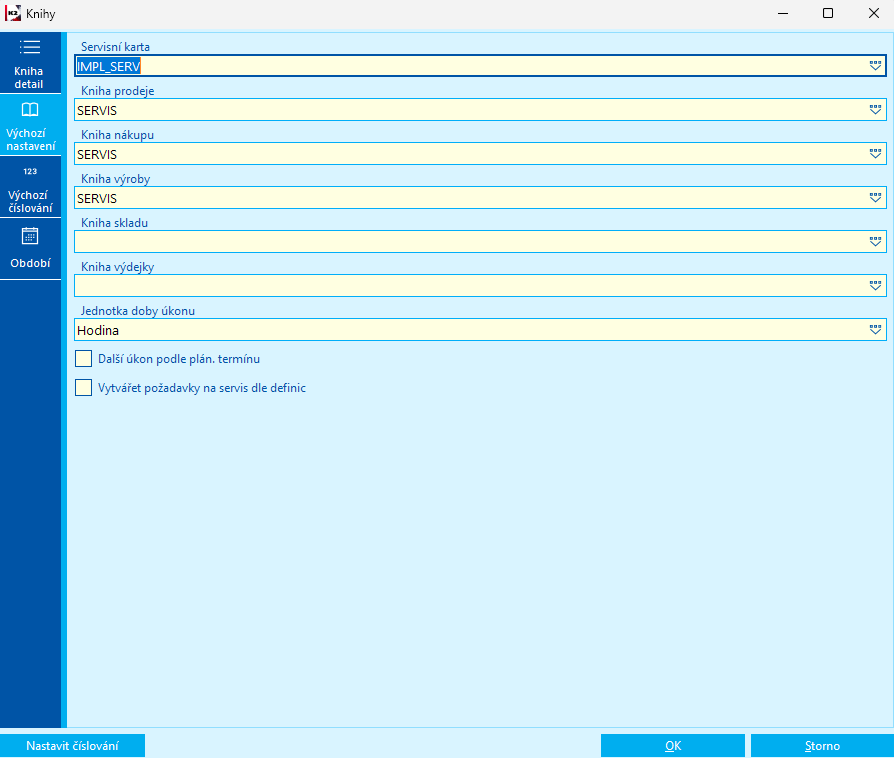Click the Kniha prodeje label
This screenshot has width=894, height=758.
tap(117, 91)
